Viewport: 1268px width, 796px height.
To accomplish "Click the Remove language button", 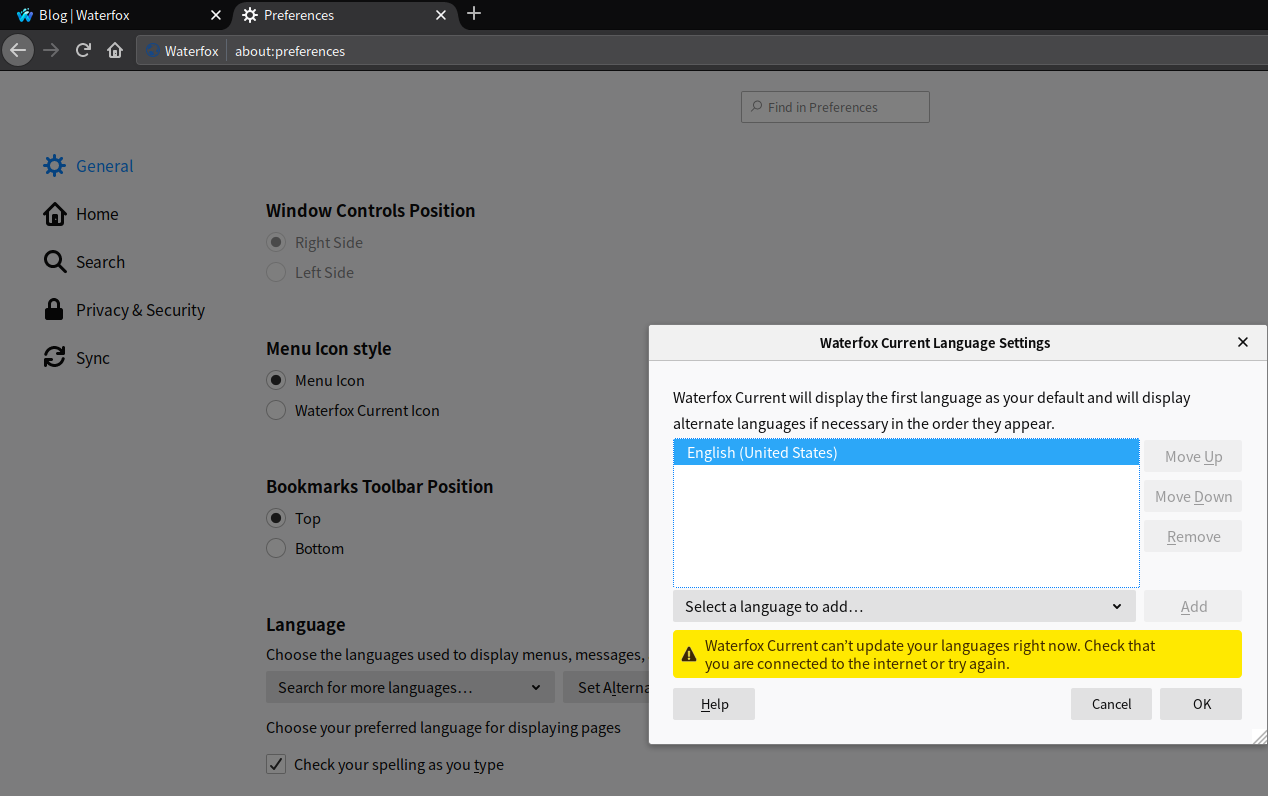I will pyautogui.click(x=1193, y=536).
